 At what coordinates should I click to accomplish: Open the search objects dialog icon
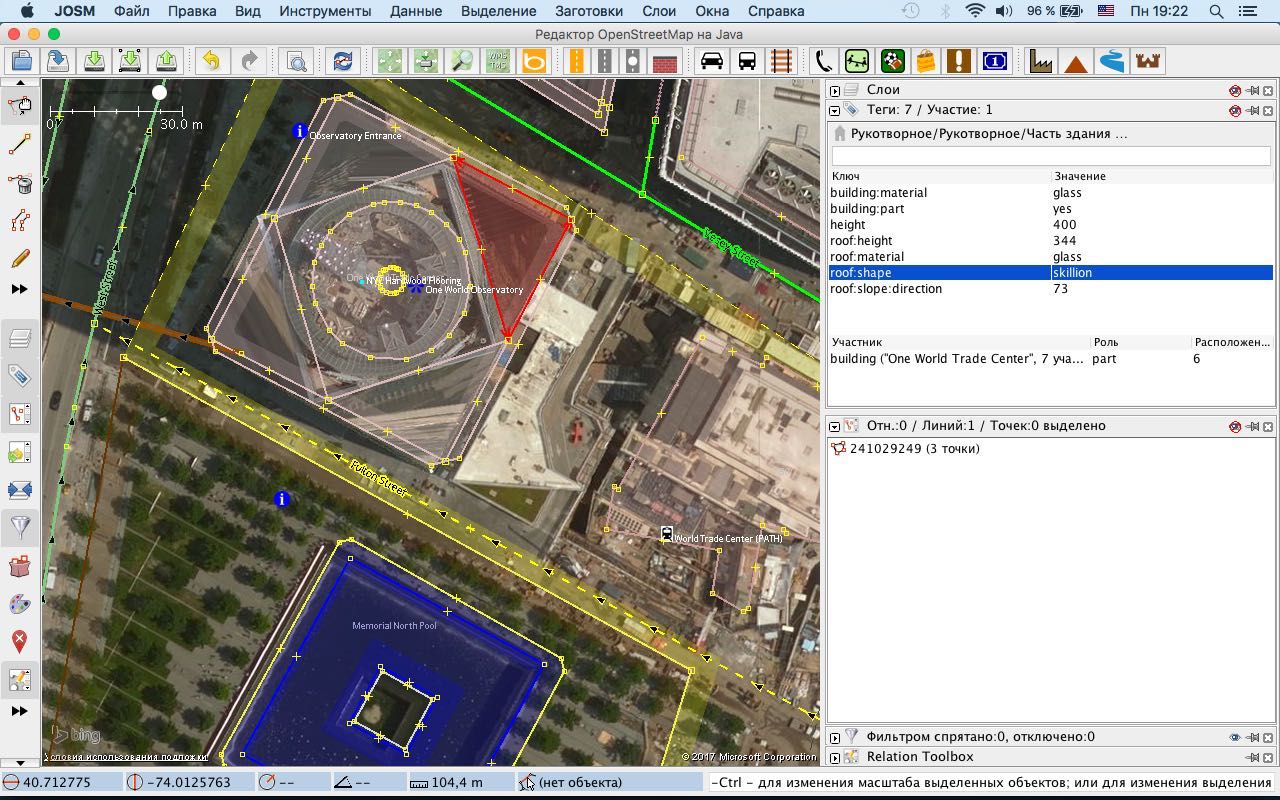296,61
